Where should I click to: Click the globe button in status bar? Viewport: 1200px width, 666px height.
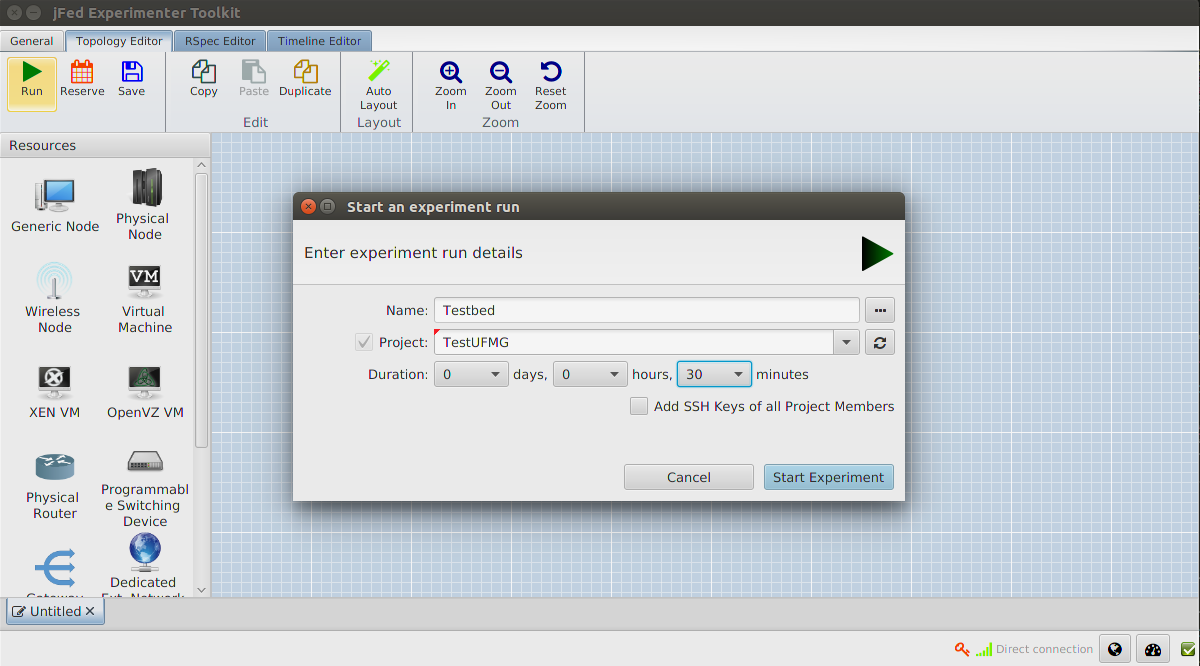coord(1115,649)
